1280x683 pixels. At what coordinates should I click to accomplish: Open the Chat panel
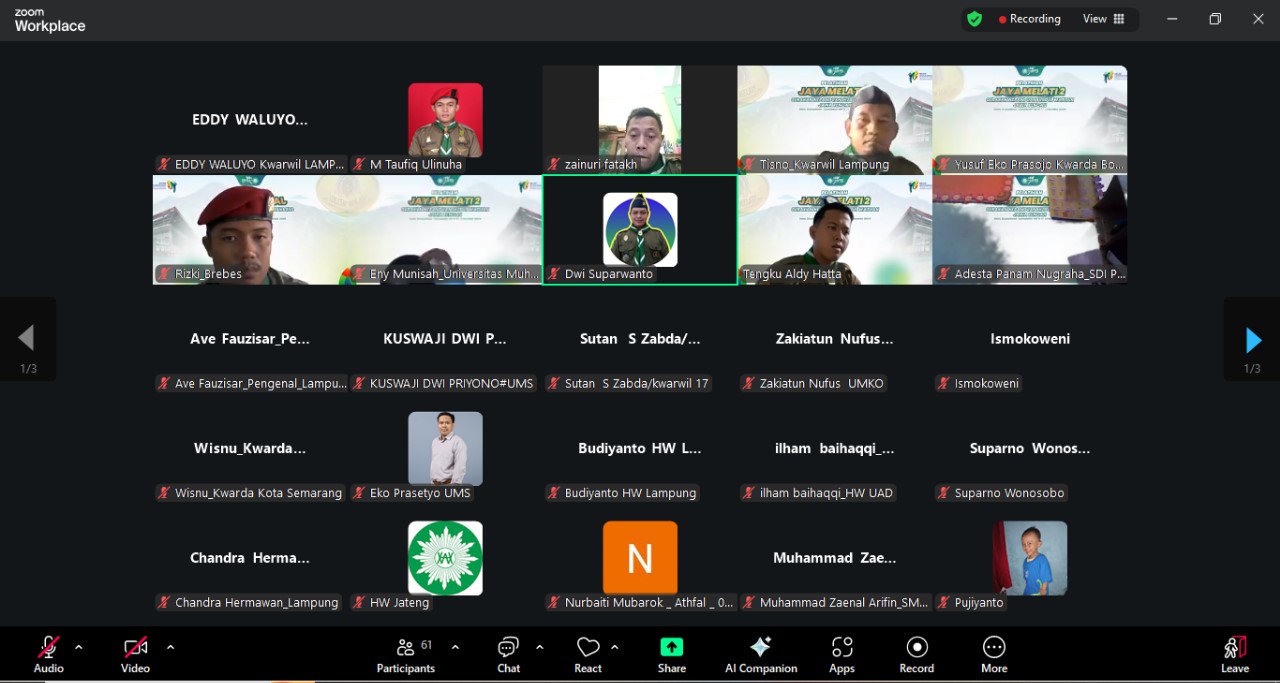pyautogui.click(x=508, y=654)
